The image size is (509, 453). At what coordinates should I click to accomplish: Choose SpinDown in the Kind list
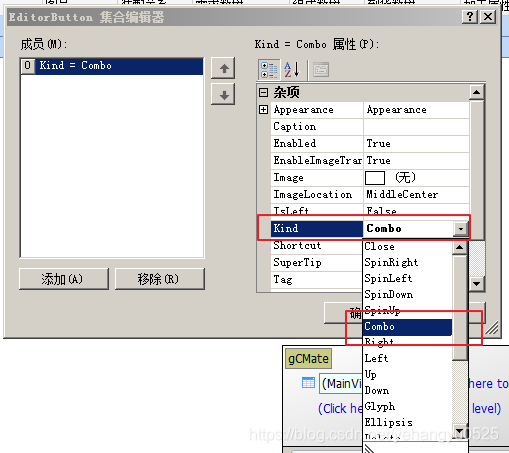(x=407, y=294)
